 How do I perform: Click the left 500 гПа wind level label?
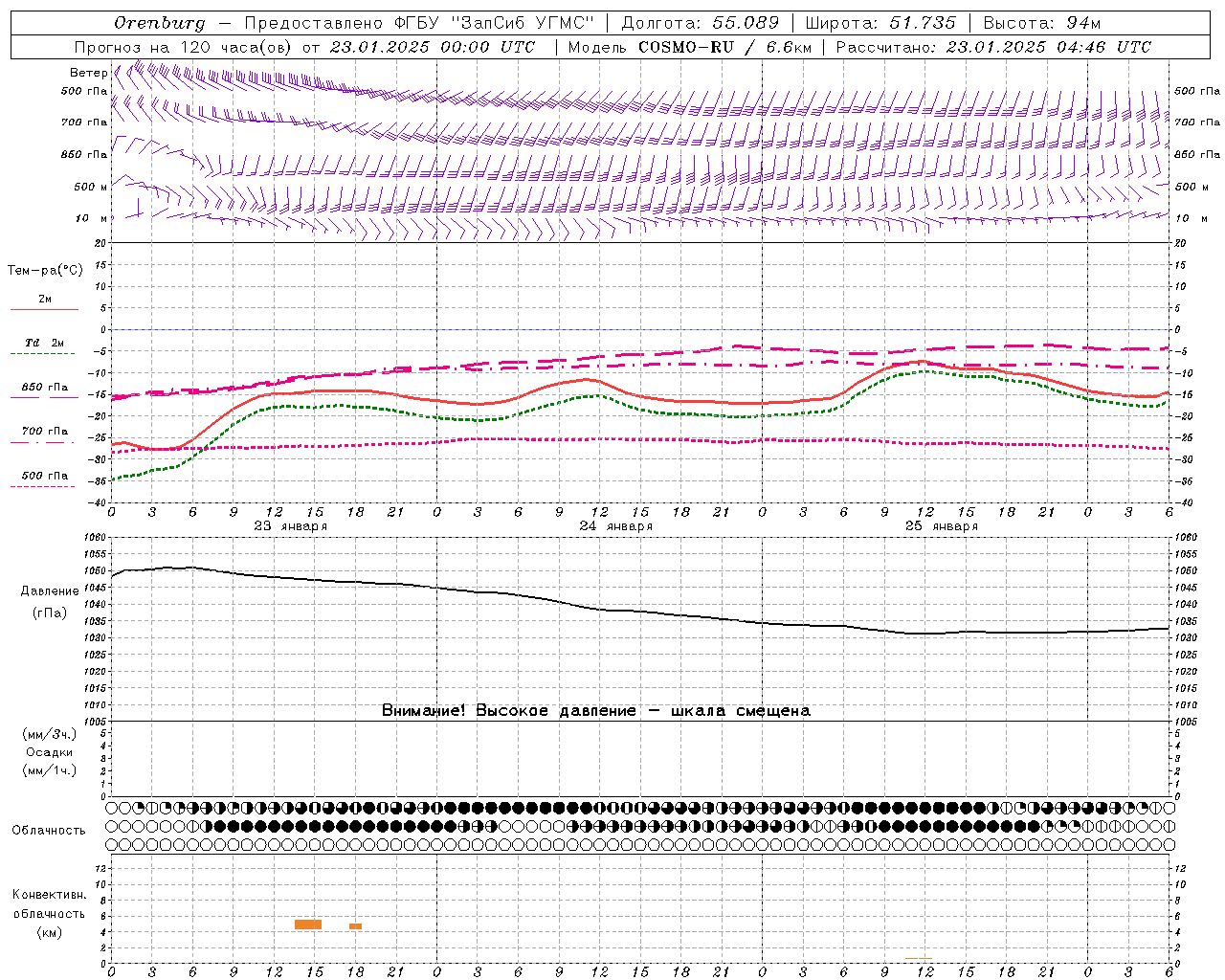(84, 91)
